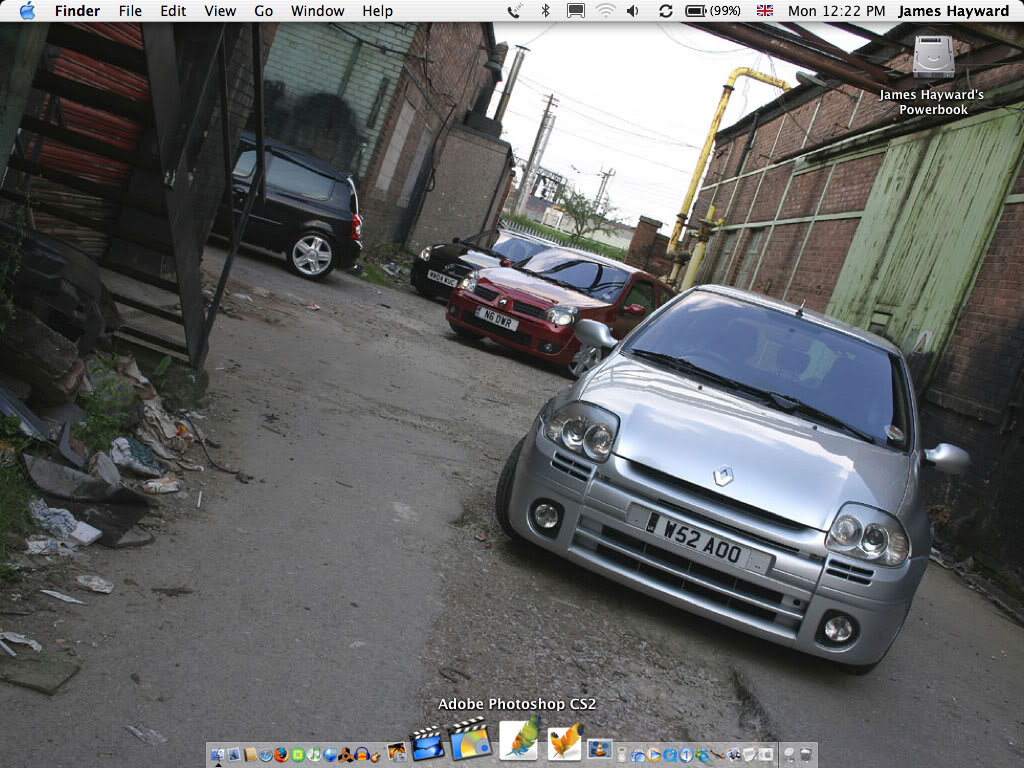Click James Hayward user name in menu bar
The width and height of the screenshot is (1024, 768).
pyautogui.click(x=953, y=11)
